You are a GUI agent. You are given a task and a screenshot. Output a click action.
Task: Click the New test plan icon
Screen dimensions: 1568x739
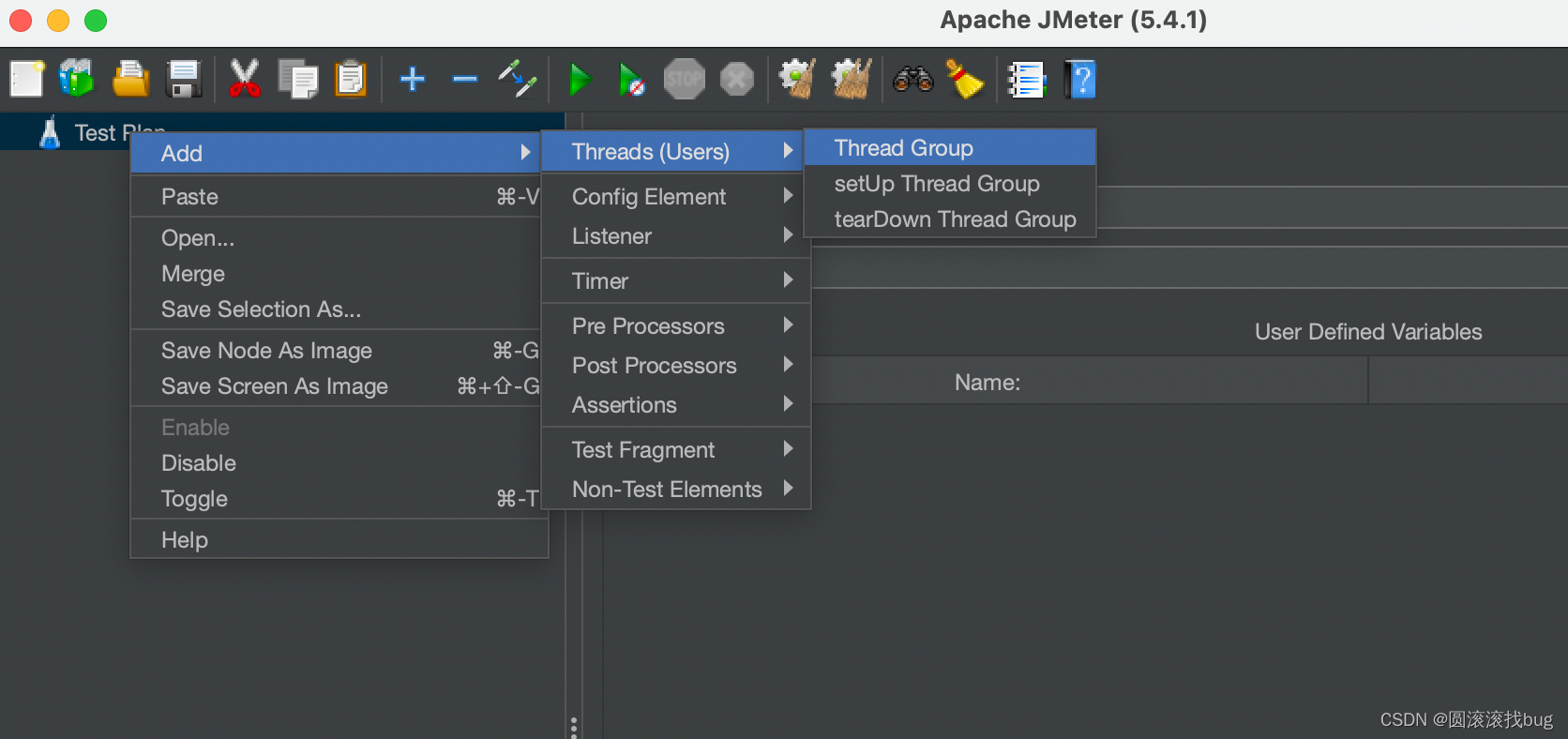tap(26, 79)
